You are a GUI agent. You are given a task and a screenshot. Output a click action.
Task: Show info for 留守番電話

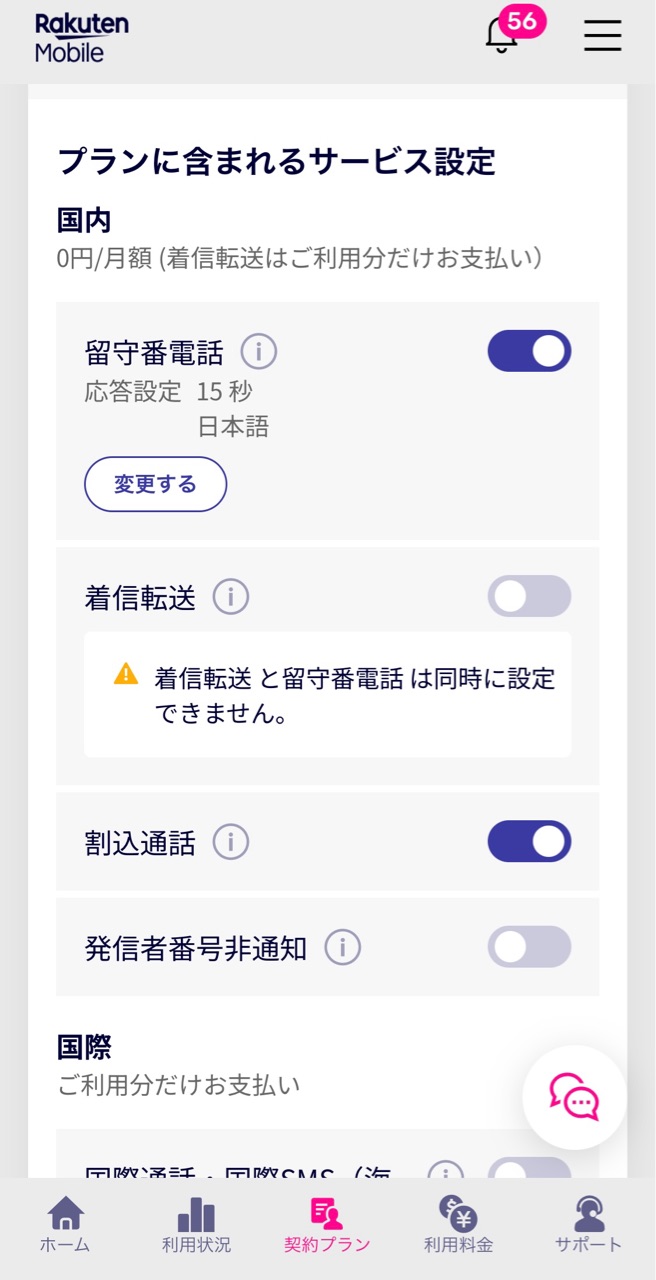(259, 352)
